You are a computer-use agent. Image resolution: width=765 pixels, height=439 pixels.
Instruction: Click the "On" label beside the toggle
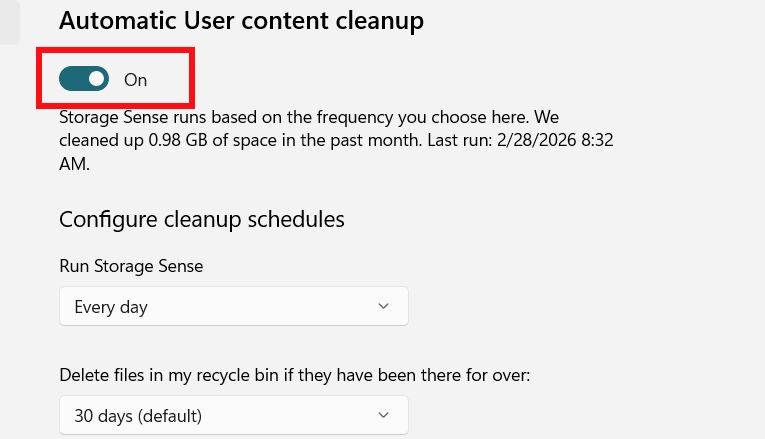pyautogui.click(x=135, y=79)
